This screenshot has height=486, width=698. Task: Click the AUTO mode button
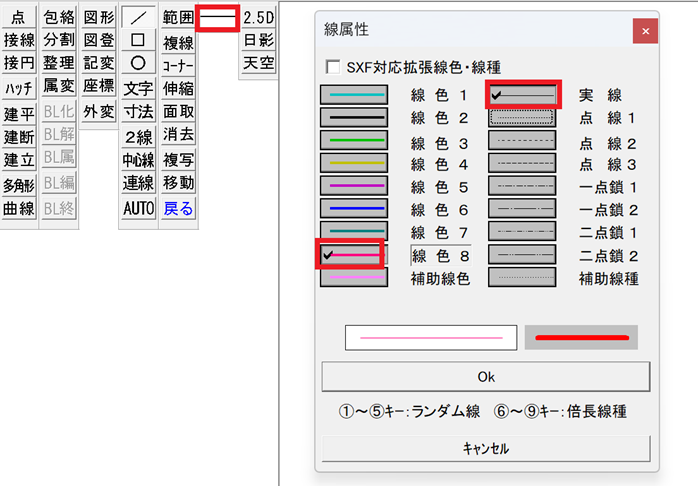pos(138,208)
